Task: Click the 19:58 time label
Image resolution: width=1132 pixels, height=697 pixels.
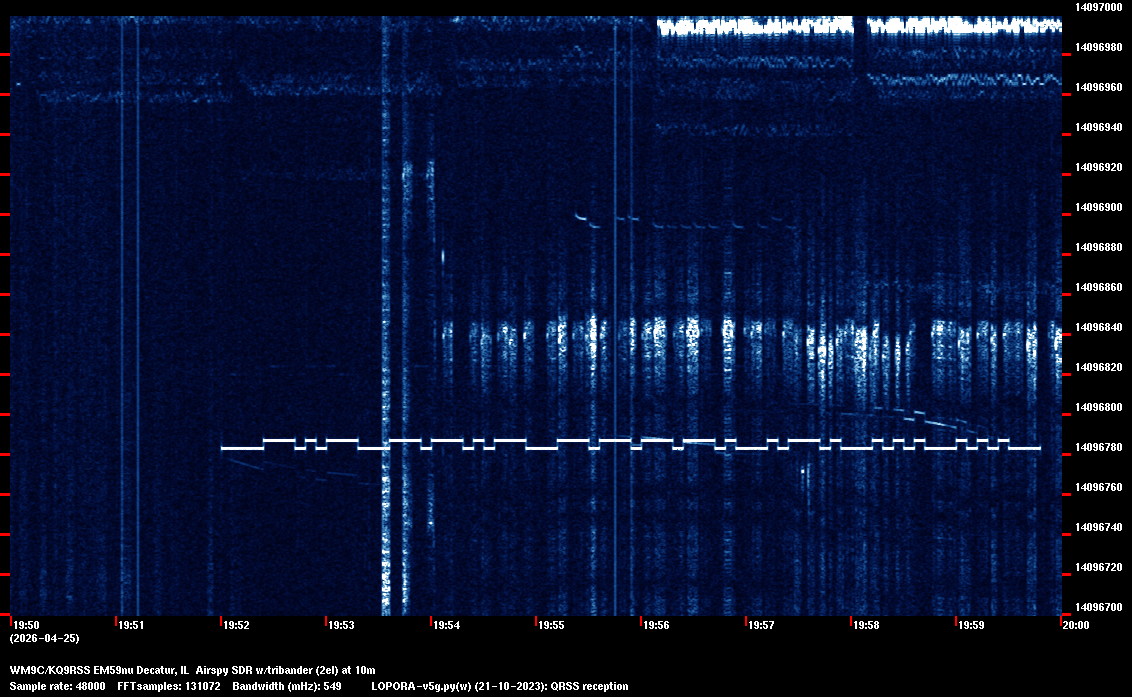Action: click(867, 625)
